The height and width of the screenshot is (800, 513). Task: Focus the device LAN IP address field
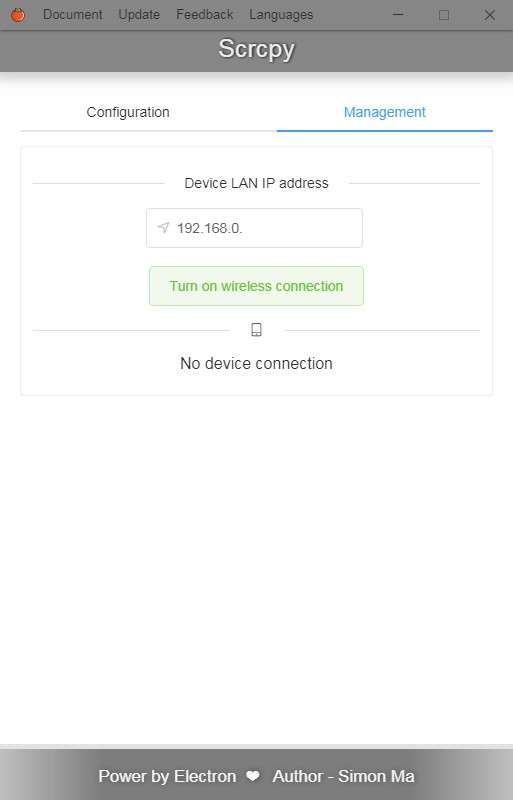pyautogui.click(x=254, y=228)
